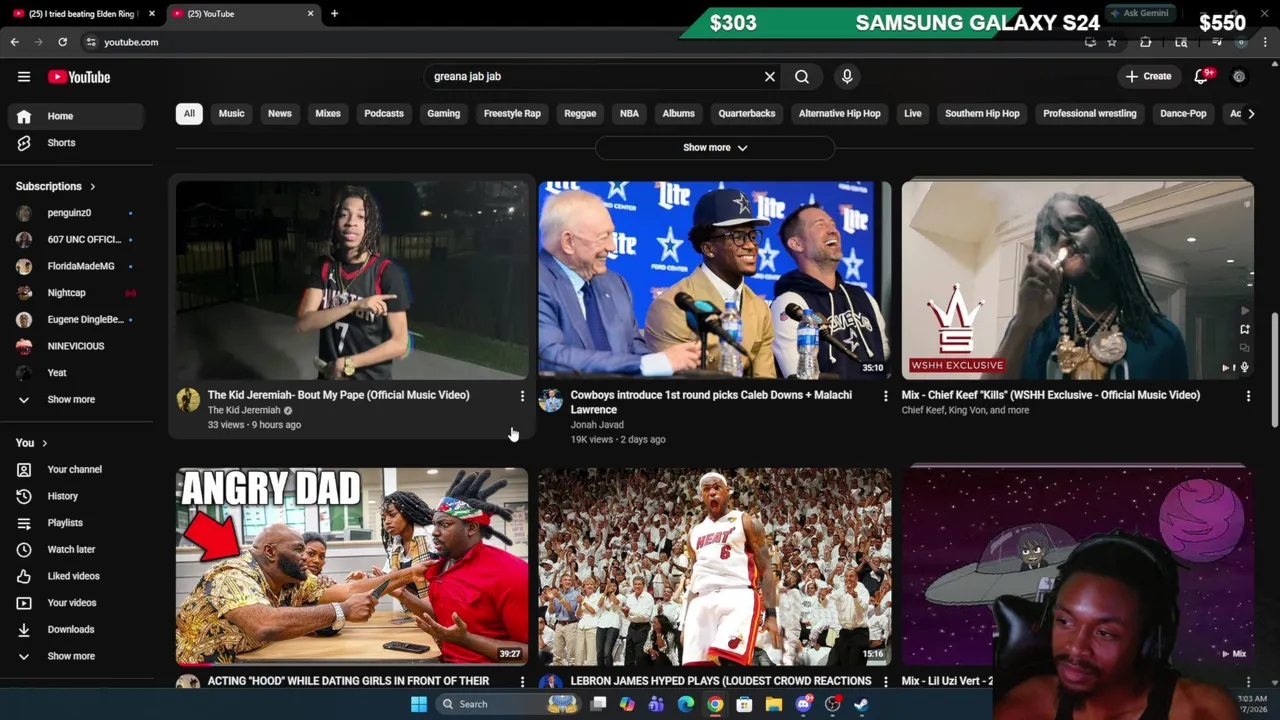Select the All filter chip

[189, 114]
